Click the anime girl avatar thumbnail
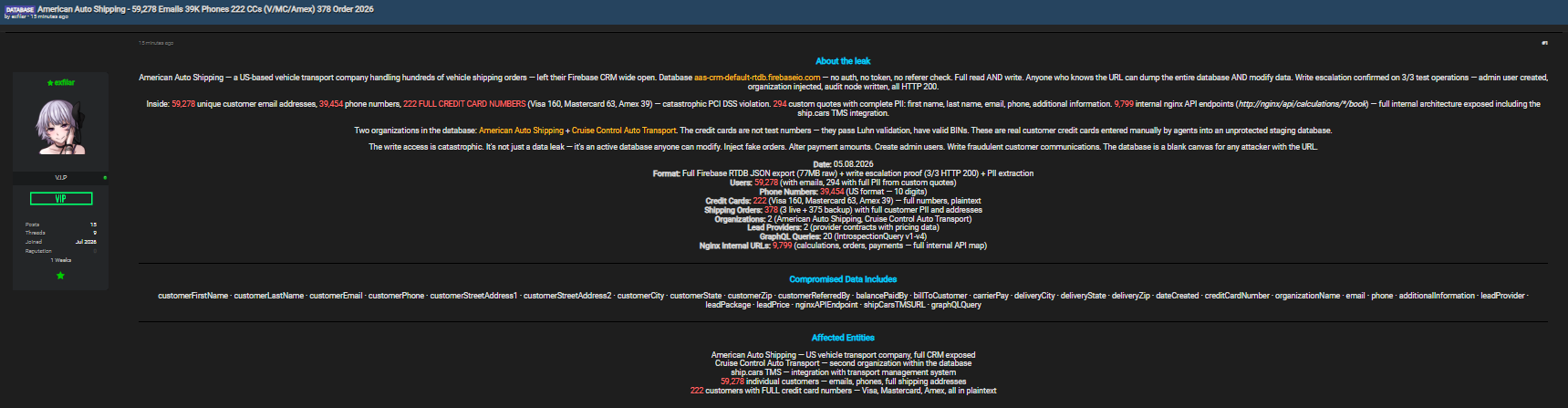Screen dimensions: 1568x408 pos(60,127)
